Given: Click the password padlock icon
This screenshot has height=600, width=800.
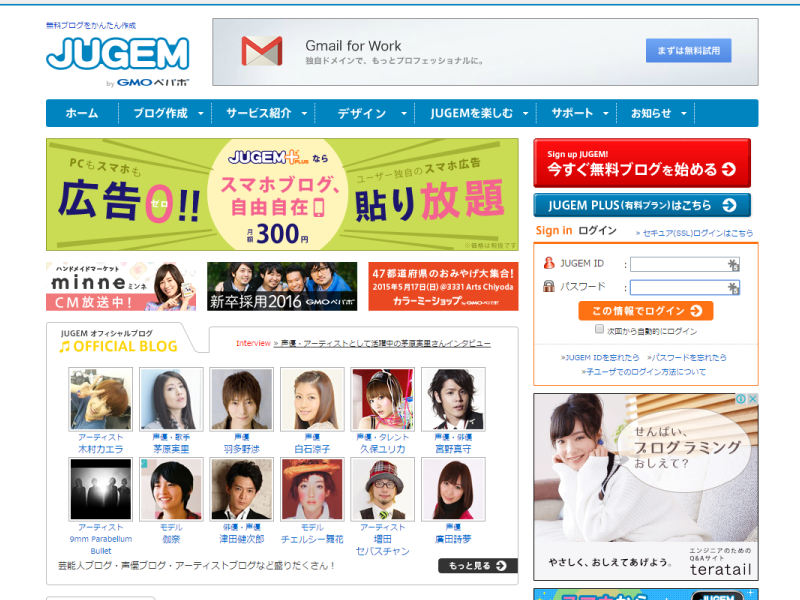Looking at the screenshot, I should 549,286.
